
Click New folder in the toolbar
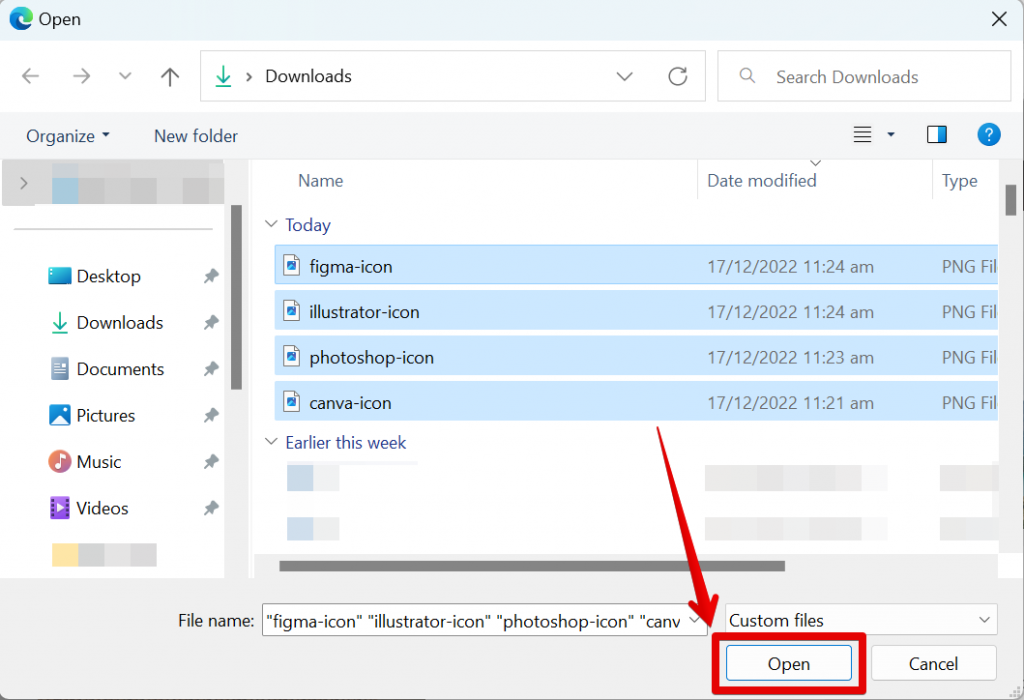point(196,136)
